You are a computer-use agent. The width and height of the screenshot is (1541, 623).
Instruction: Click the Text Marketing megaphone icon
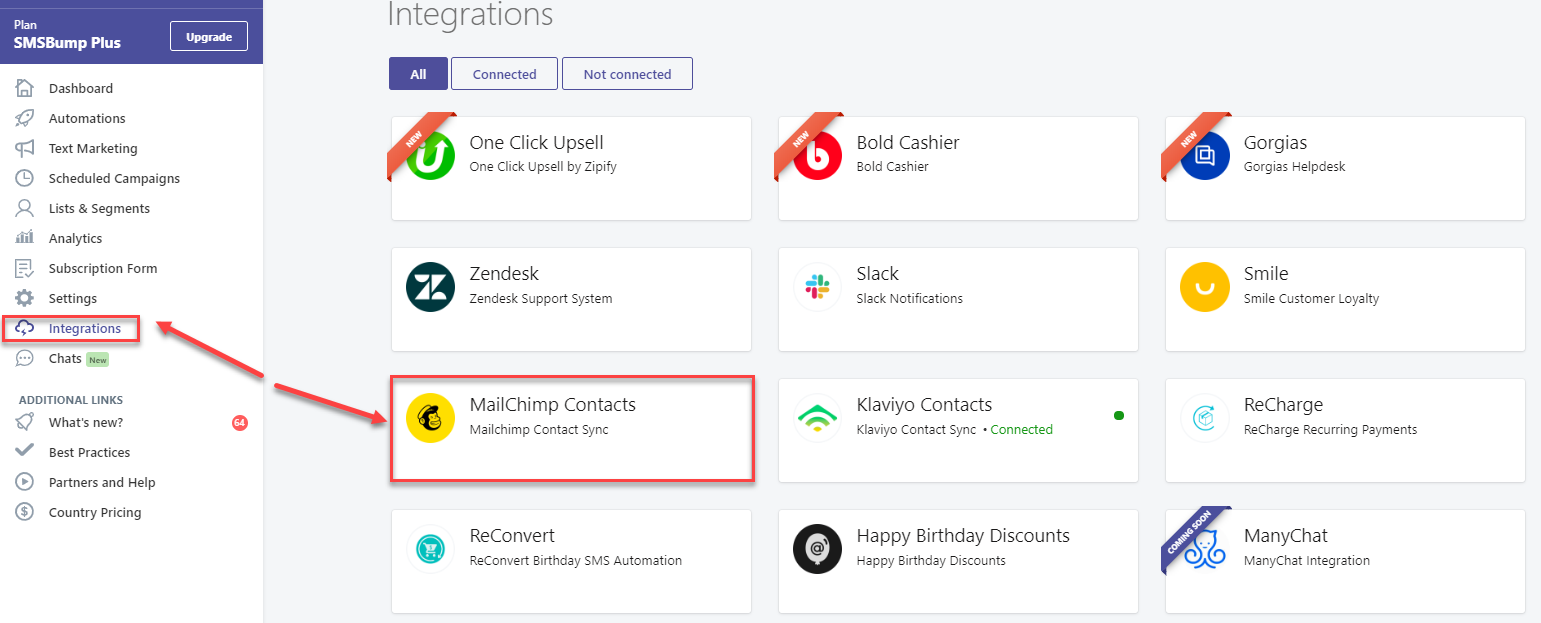[25, 148]
